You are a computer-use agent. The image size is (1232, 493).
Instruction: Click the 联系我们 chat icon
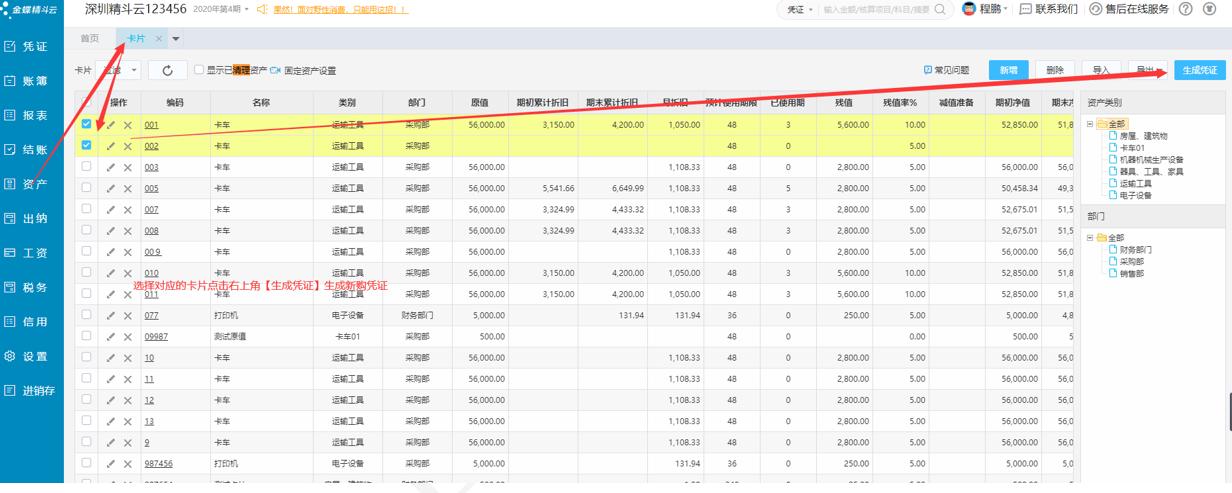pos(1025,9)
